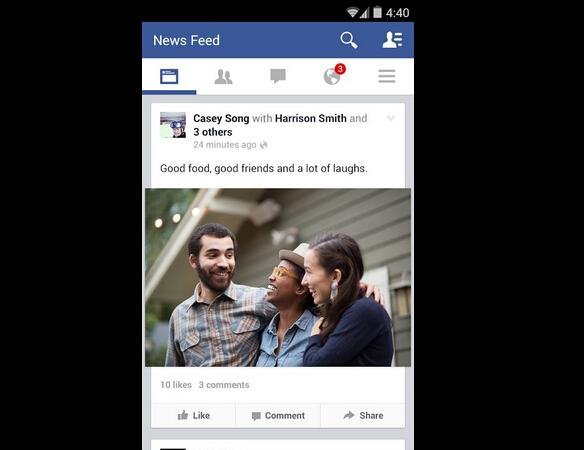
Task: Tap the Comment button
Action: point(278,415)
